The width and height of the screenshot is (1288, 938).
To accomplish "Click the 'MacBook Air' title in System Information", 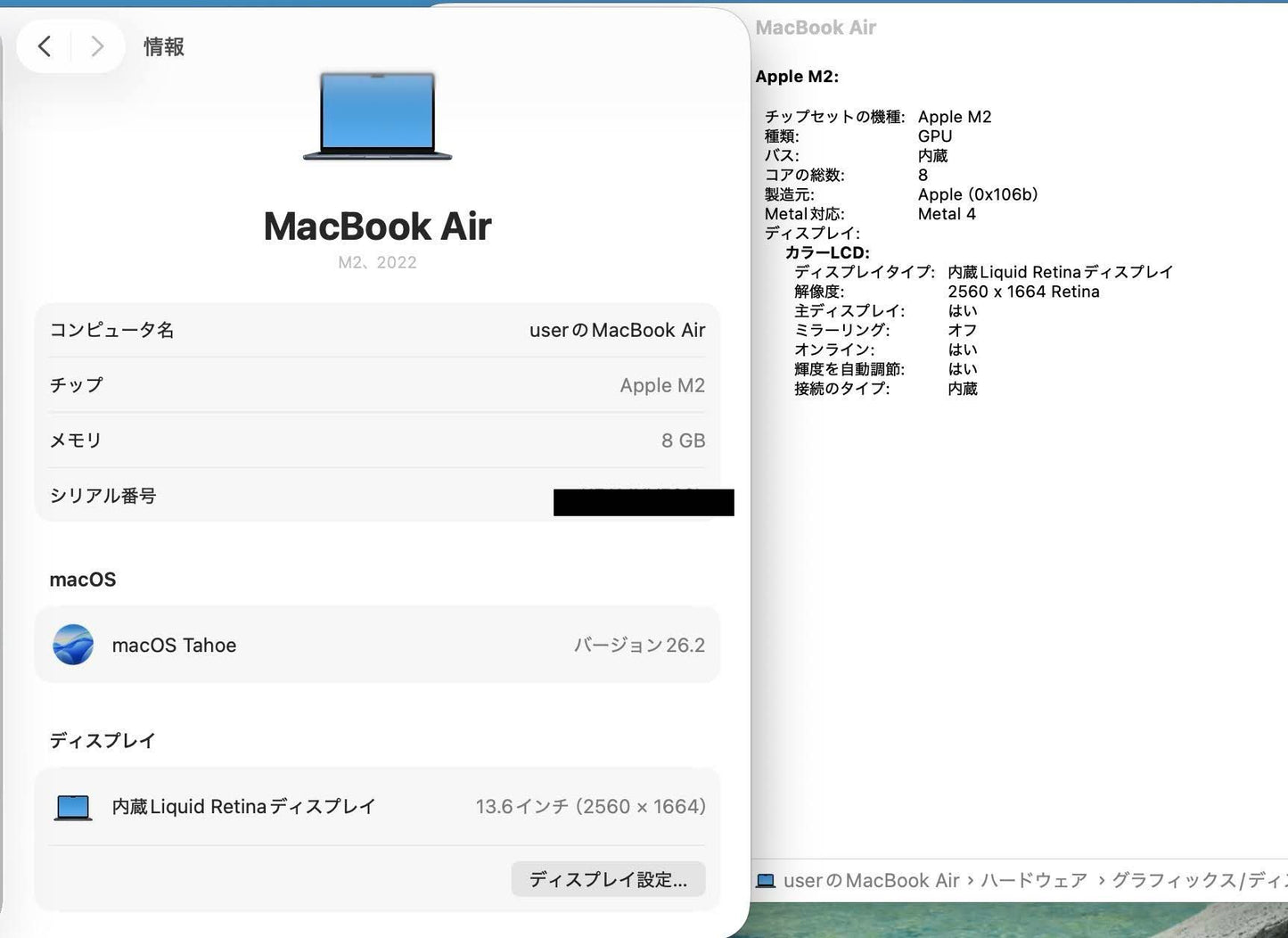I will (816, 28).
